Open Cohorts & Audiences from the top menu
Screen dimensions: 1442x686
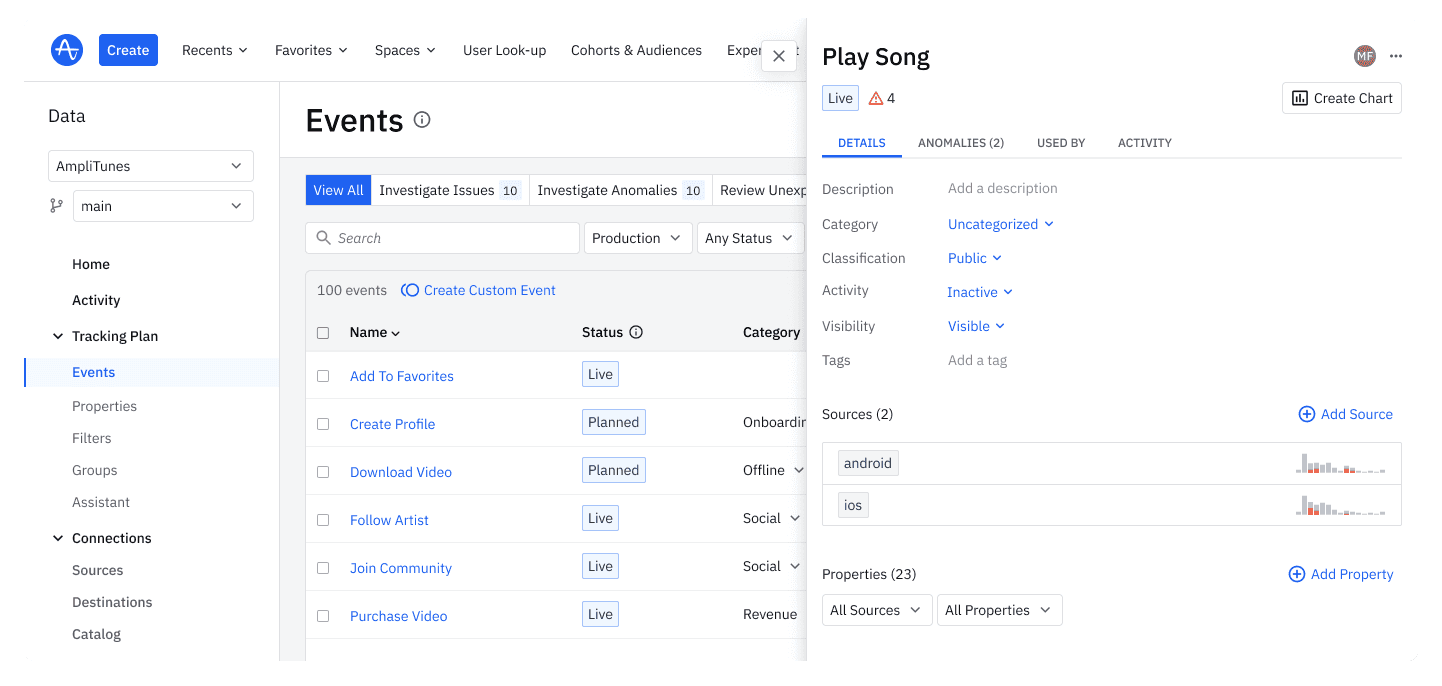pyautogui.click(x=636, y=50)
